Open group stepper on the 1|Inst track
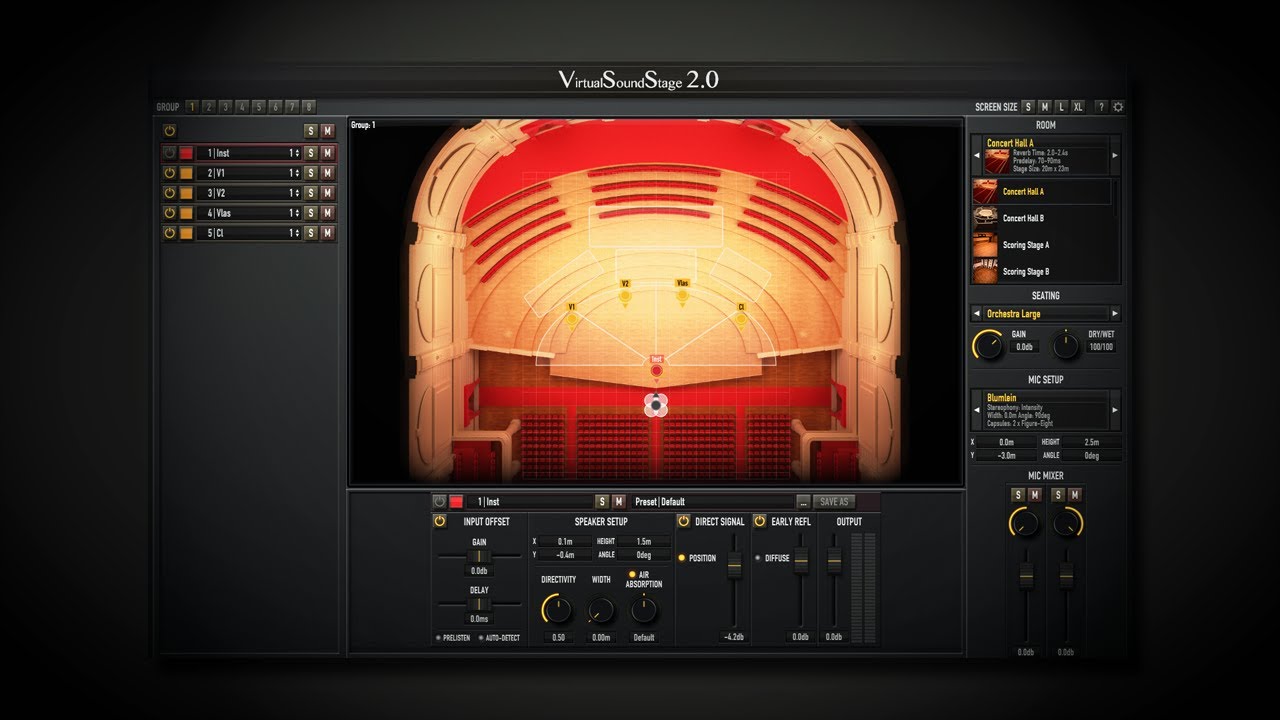This screenshot has width=1280, height=720. pyautogui.click(x=296, y=153)
